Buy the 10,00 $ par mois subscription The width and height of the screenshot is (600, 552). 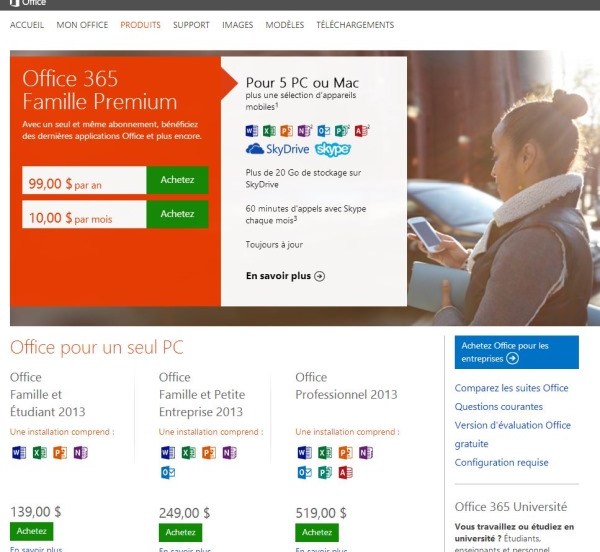[x=177, y=214]
